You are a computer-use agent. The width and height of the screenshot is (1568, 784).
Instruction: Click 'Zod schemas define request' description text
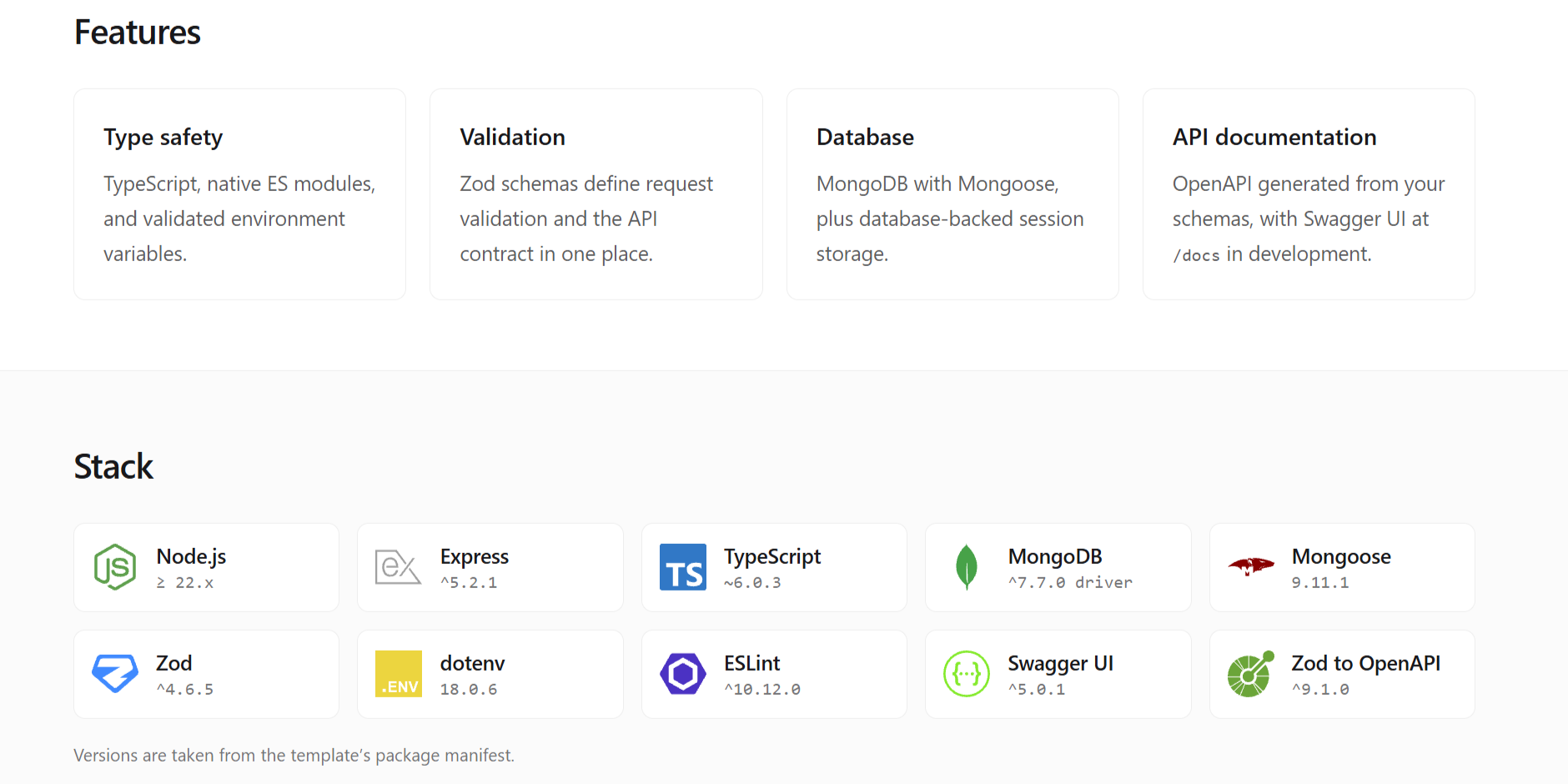(586, 183)
